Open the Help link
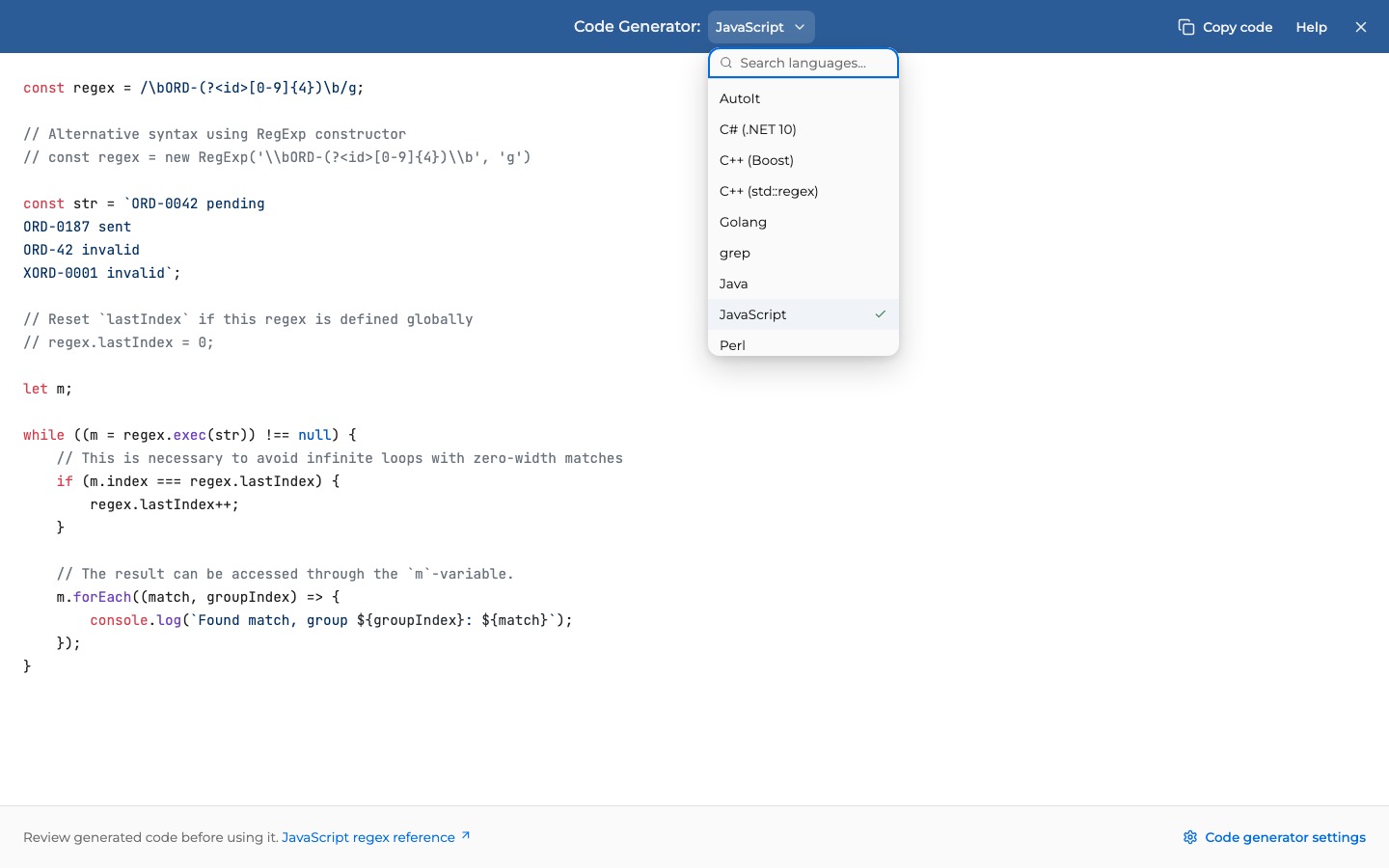 click(x=1311, y=27)
